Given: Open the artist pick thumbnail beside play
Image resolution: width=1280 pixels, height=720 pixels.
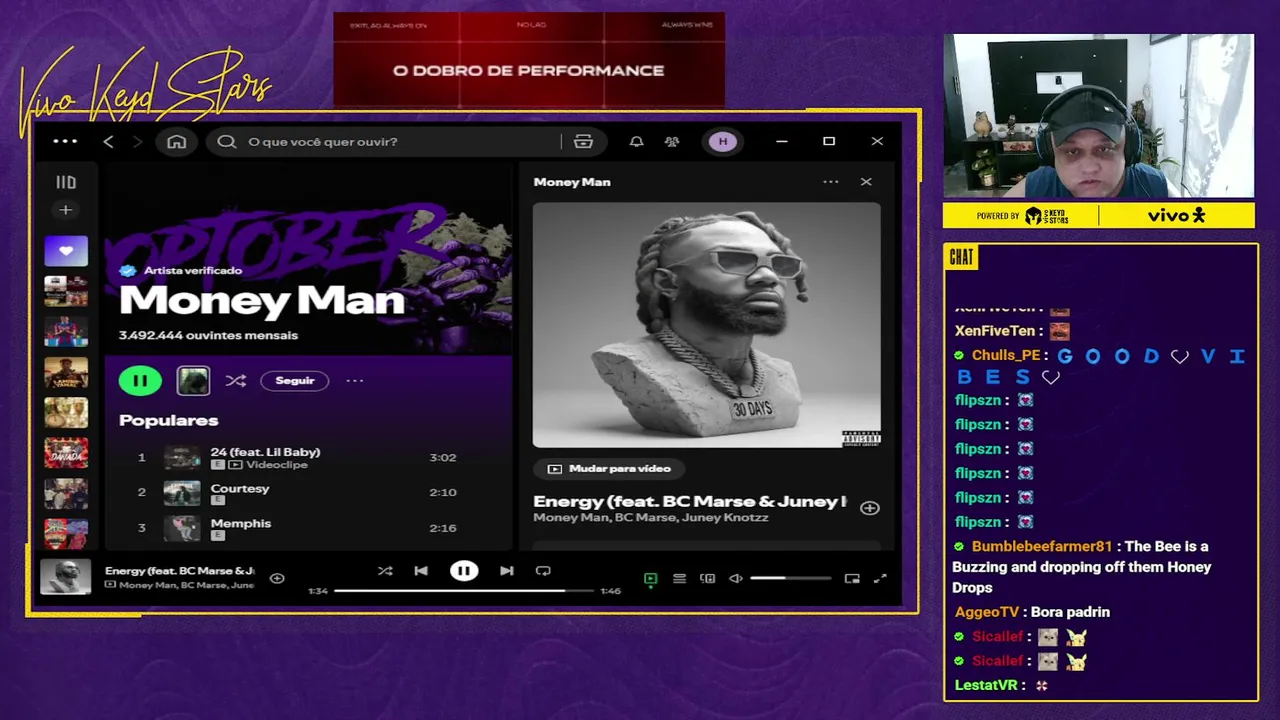Looking at the screenshot, I should click(193, 380).
